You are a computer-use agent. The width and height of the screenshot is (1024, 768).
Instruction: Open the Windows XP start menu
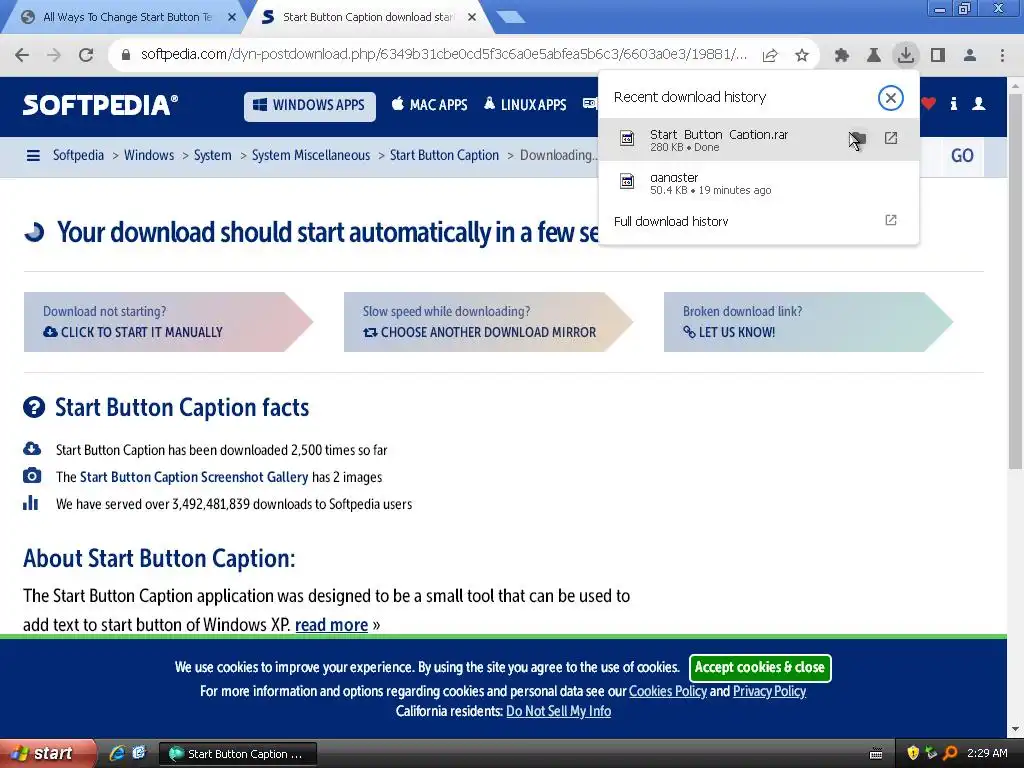(46, 754)
